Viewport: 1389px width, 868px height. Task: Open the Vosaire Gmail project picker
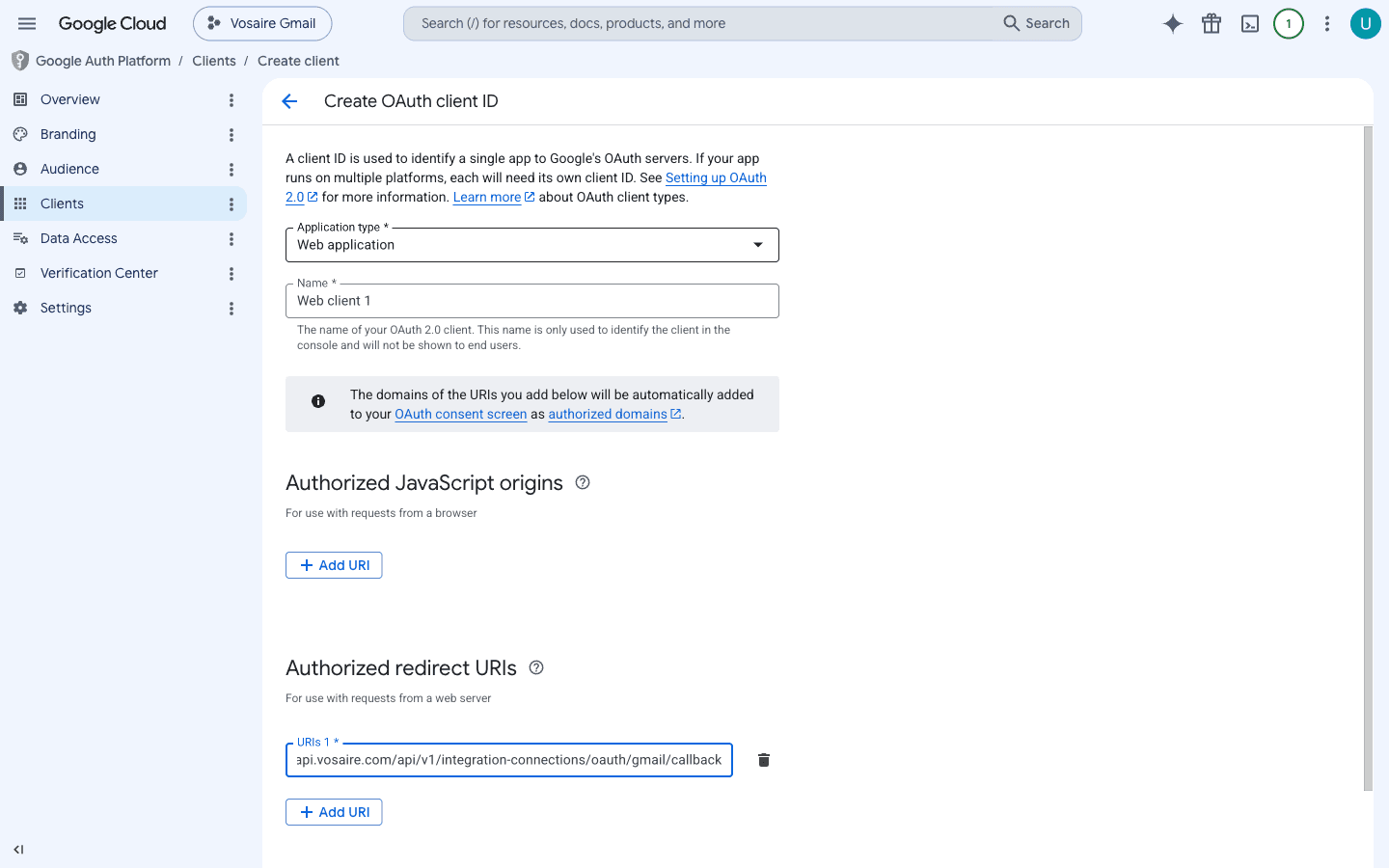pyautogui.click(x=262, y=23)
